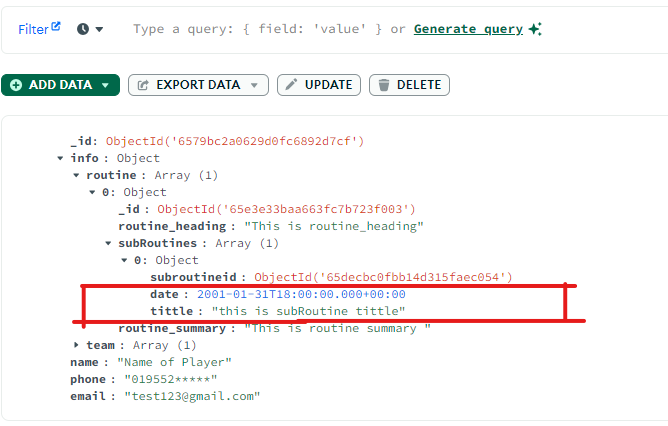Click the external link icon beside Filter
The width and height of the screenshot is (668, 426).
click(56, 26)
